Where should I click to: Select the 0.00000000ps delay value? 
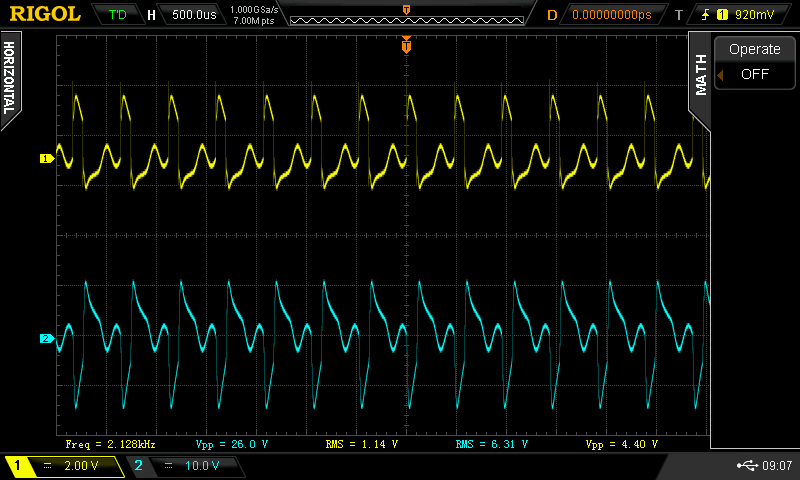[x=612, y=15]
